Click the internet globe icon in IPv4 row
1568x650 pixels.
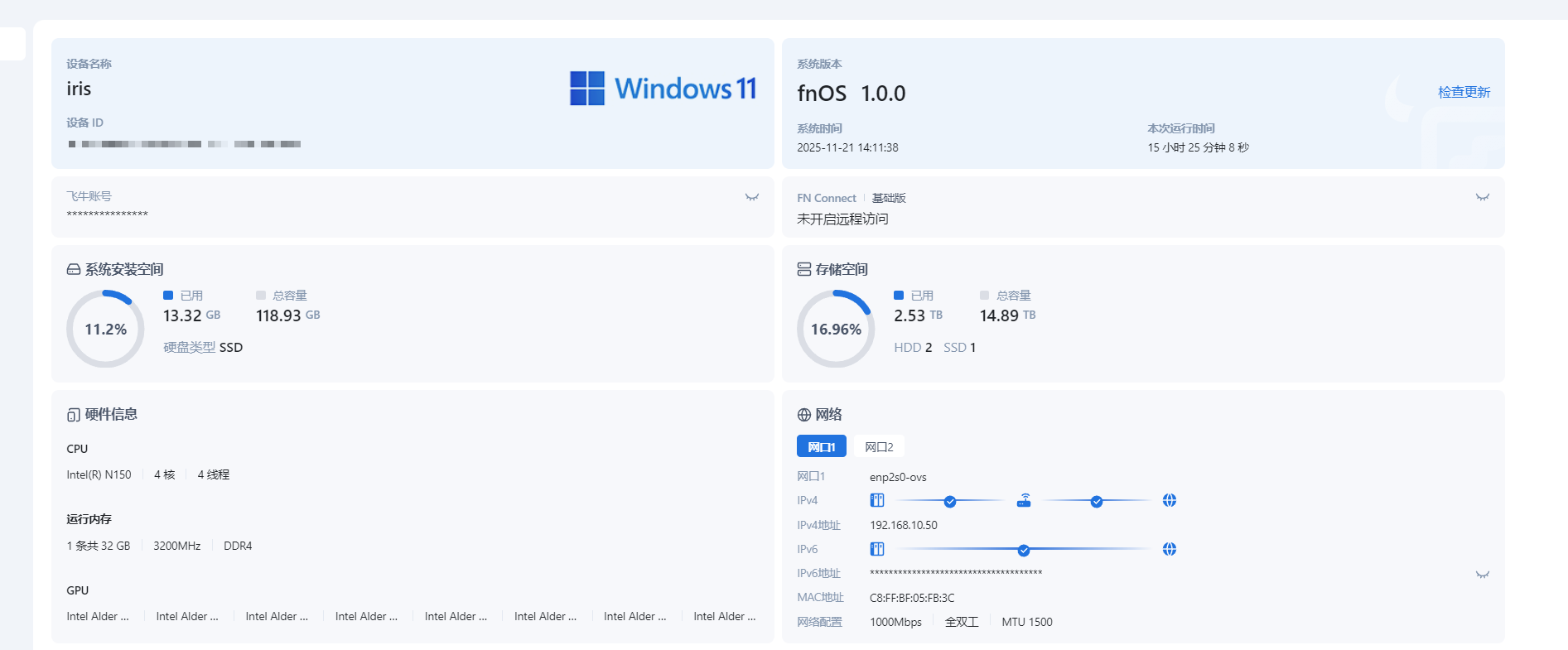point(1170,500)
